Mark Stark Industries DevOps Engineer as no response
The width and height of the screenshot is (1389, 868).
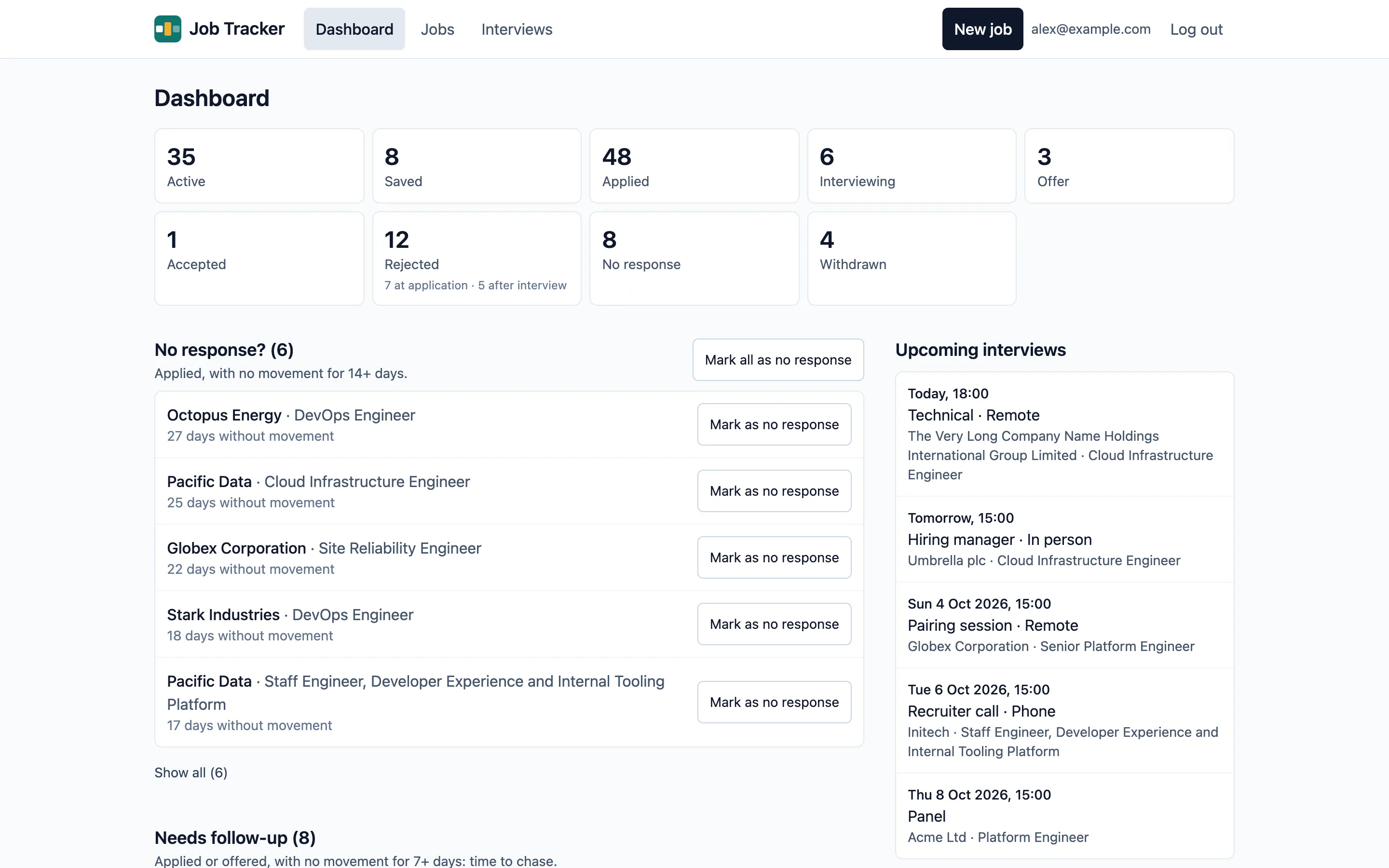[x=774, y=624]
